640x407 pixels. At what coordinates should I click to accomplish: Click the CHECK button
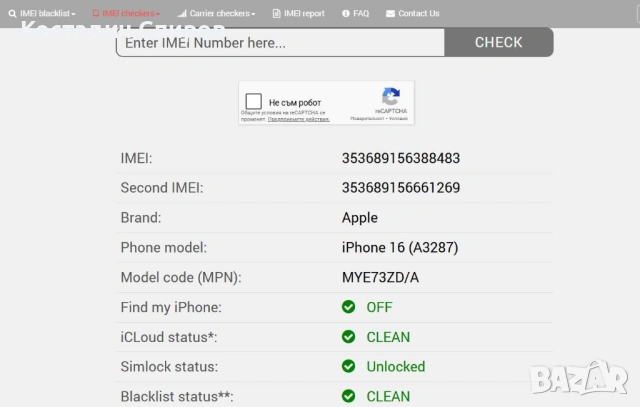click(x=499, y=42)
